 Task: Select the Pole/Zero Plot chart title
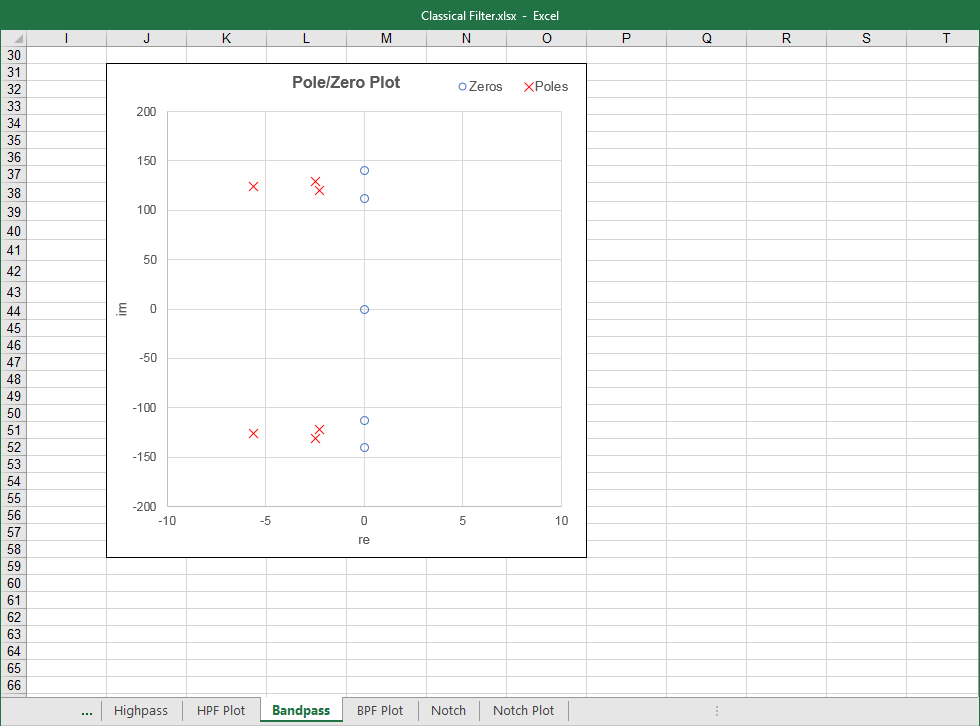pyautogui.click(x=345, y=83)
